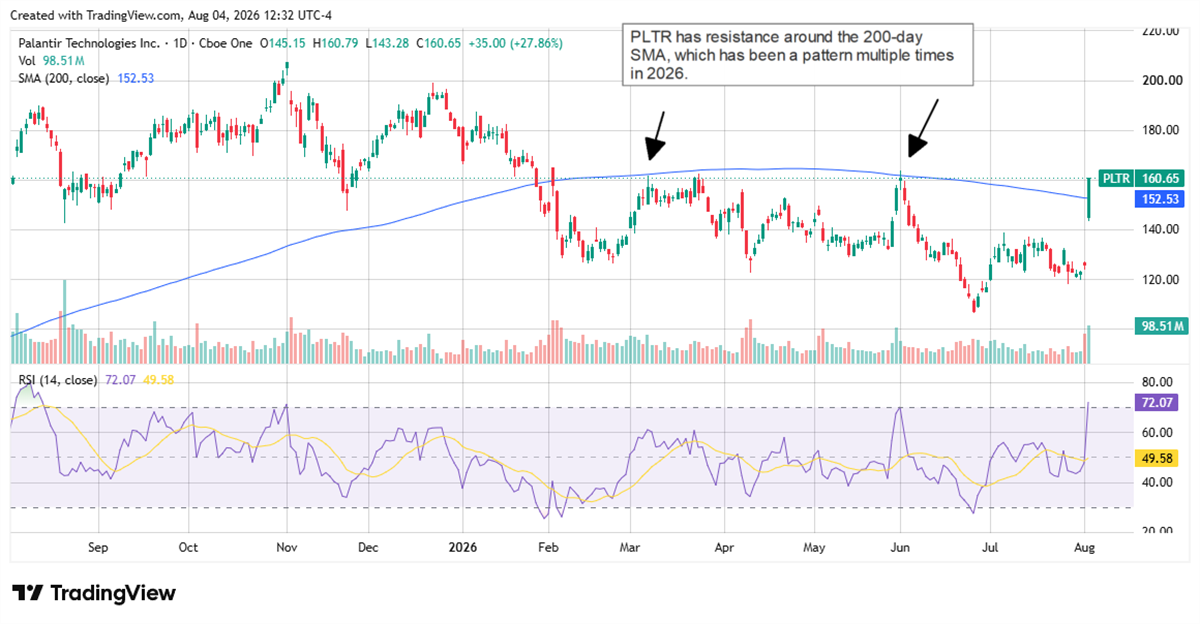Click the Sep label on the time axis
1200x624 pixels.
coord(98,549)
